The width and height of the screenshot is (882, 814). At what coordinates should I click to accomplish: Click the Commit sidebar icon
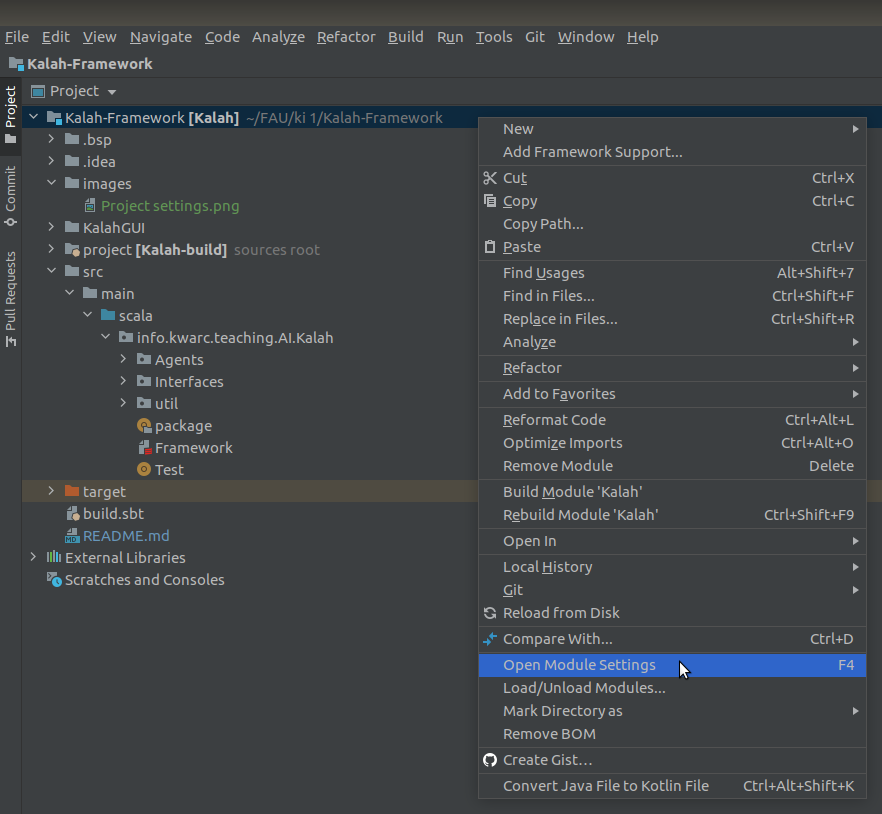tap(10, 222)
